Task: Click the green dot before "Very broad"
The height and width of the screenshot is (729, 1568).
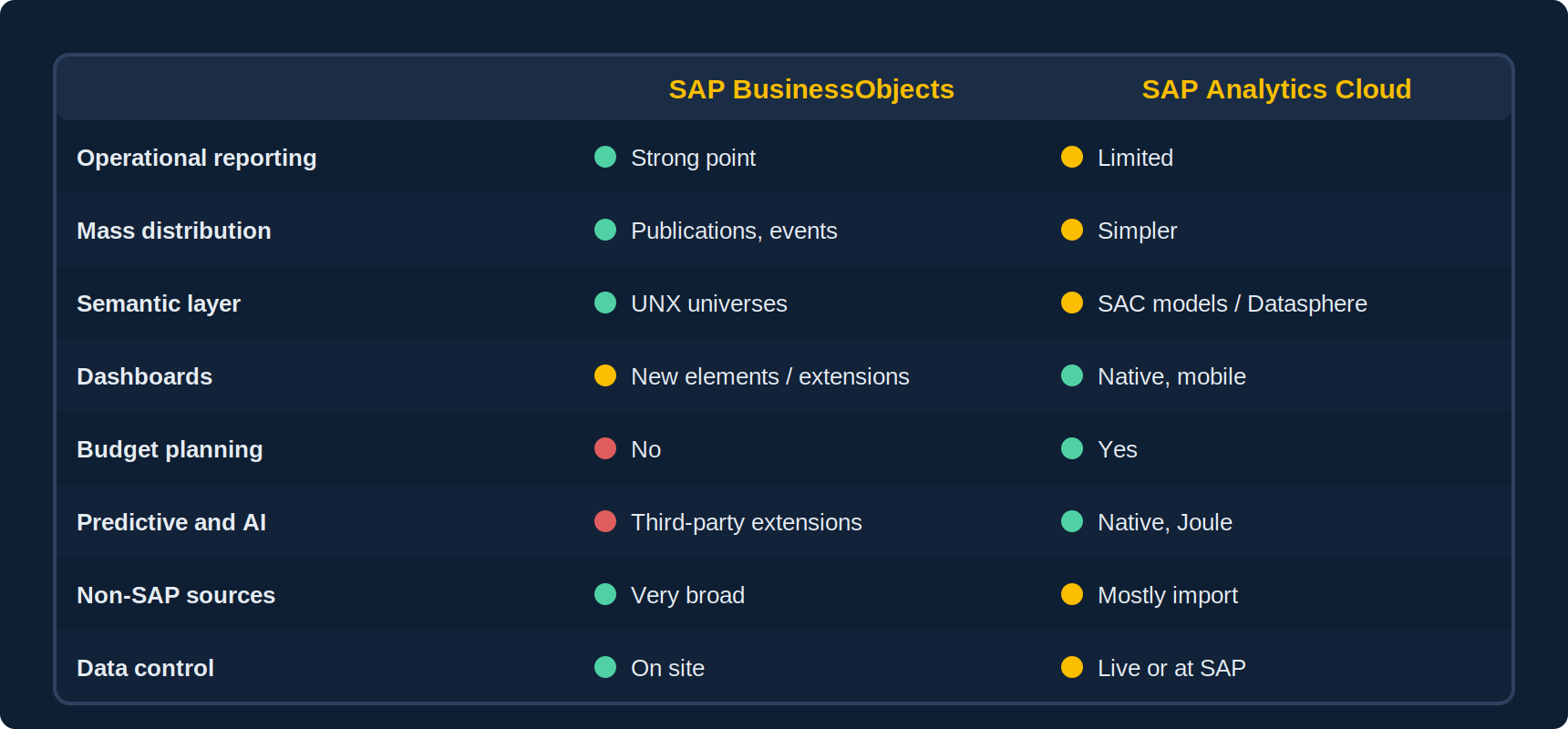Action: coord(605,594)
